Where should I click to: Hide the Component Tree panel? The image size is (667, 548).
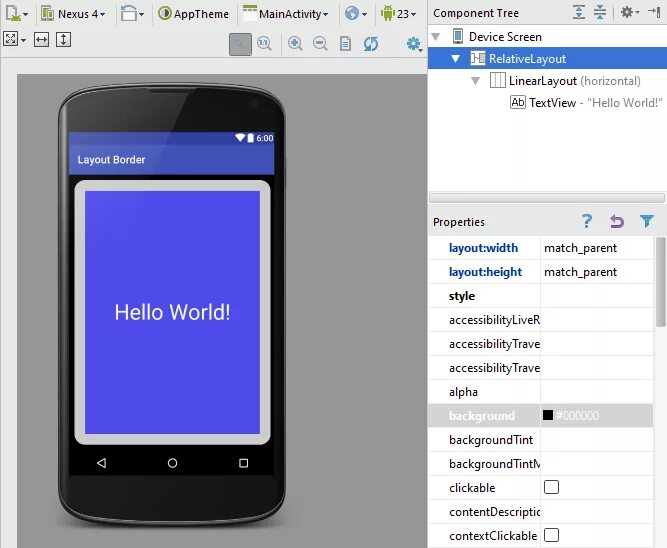(654, 12)
